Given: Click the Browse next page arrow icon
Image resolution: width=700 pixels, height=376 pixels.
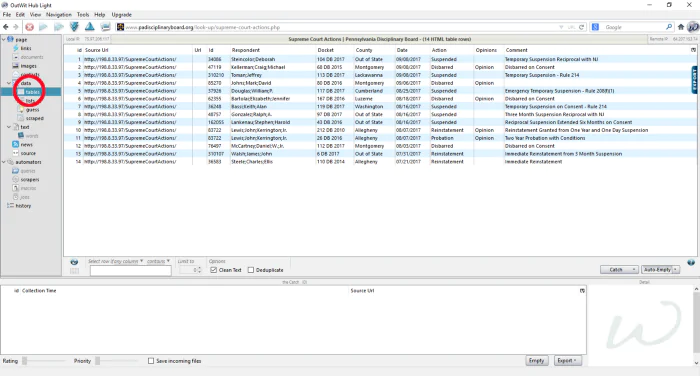Looking at the screenshot, I should coord(43,27).
